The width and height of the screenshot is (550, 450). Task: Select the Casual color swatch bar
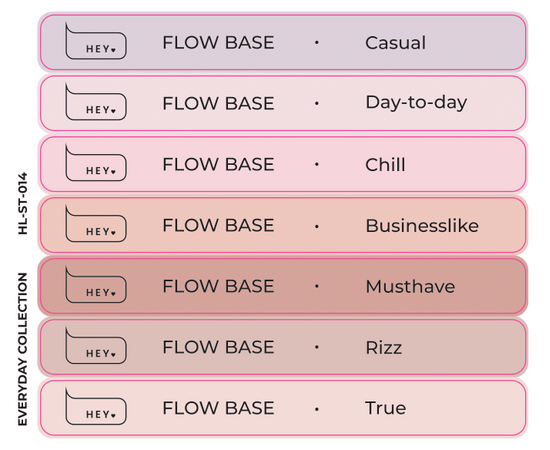pyautogui.click(x=283, y=42)
